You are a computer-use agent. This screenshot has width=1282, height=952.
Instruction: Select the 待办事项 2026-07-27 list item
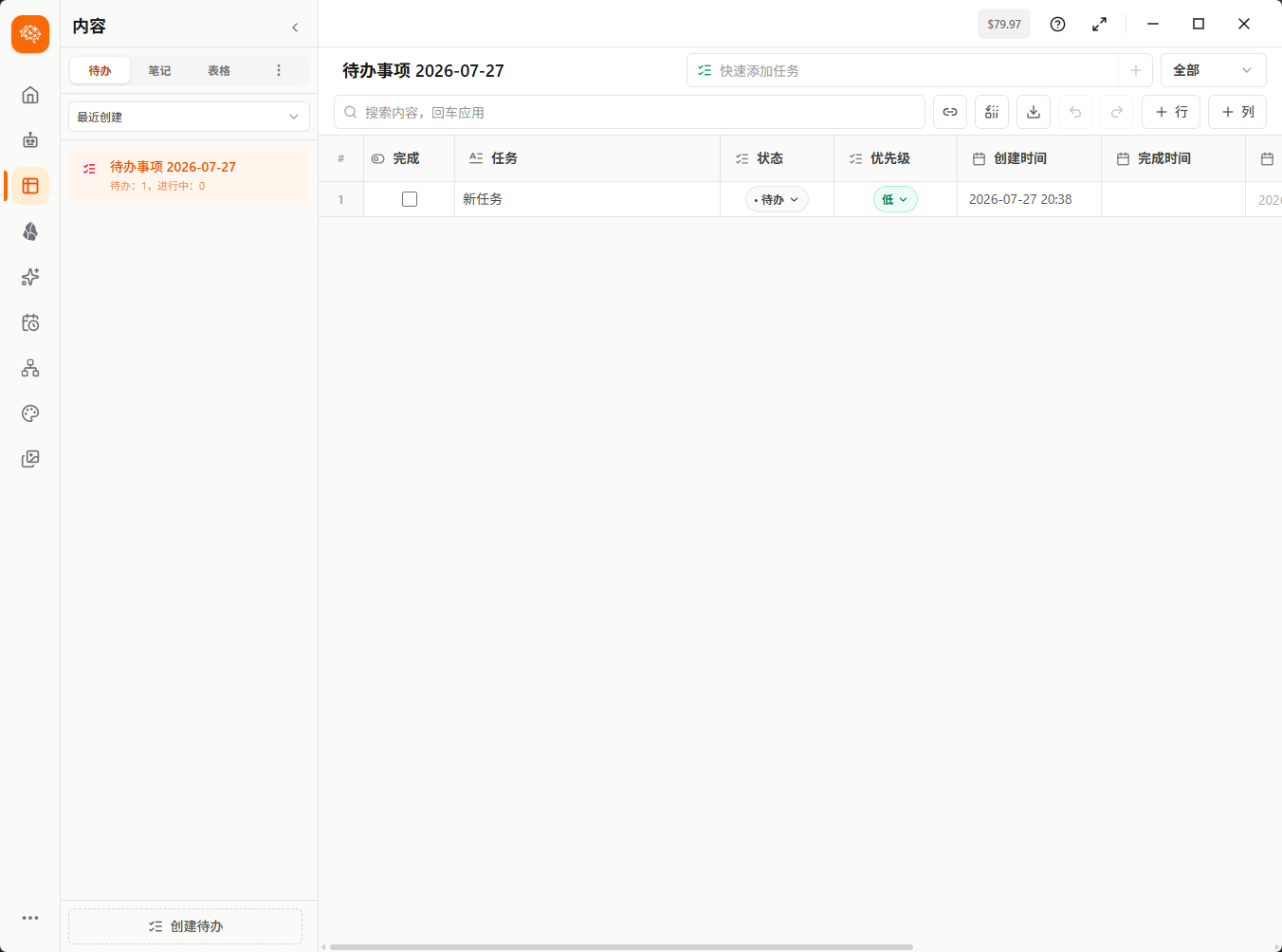click(189, 174)
